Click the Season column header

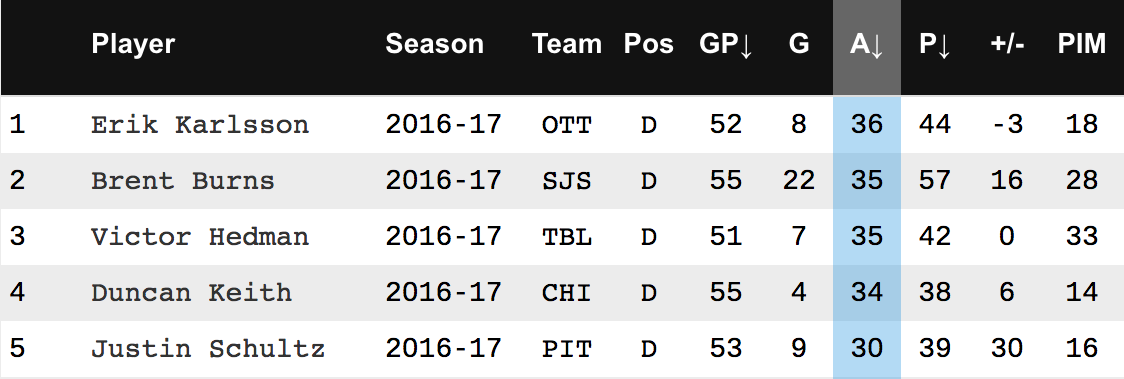[x=434, y=44]
